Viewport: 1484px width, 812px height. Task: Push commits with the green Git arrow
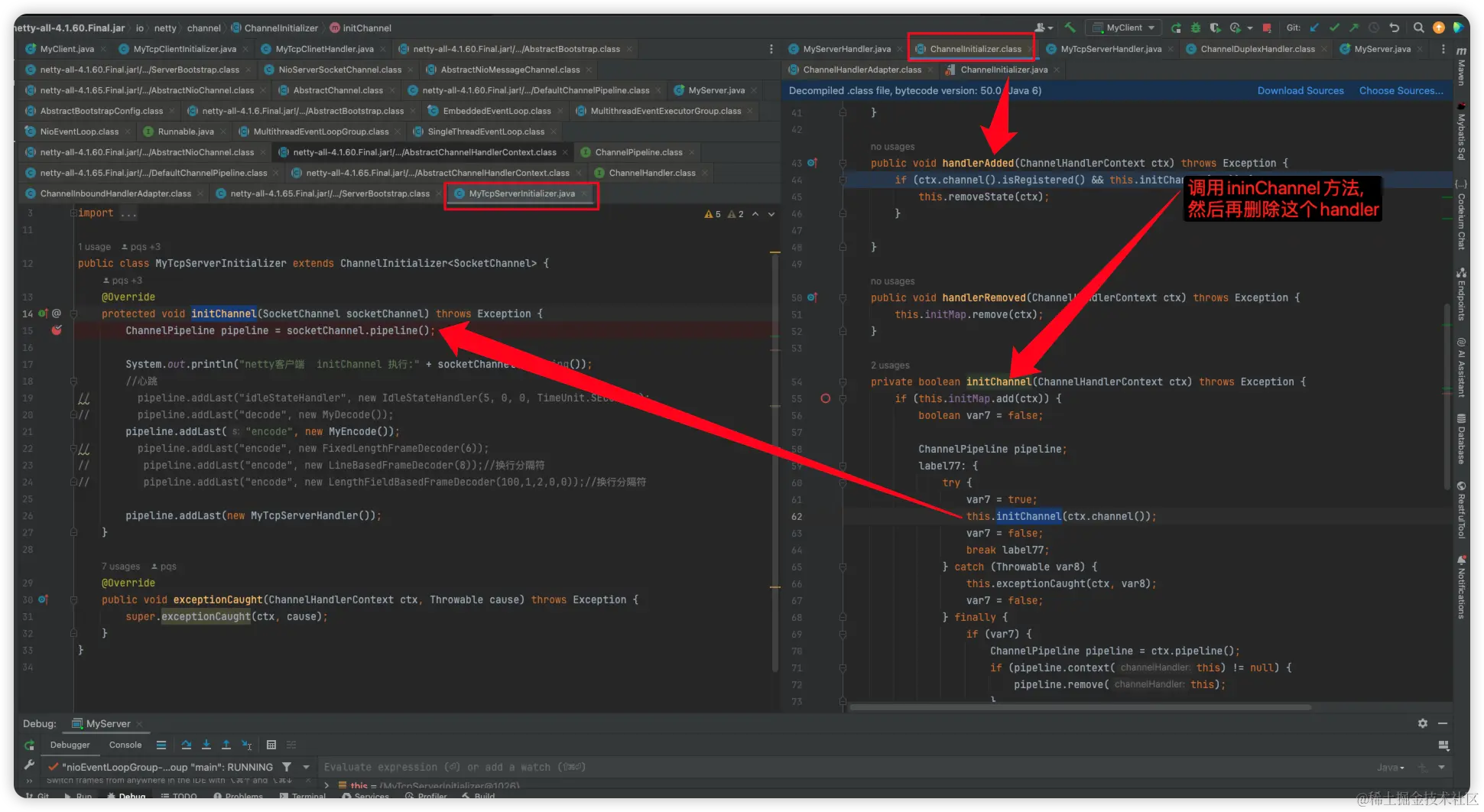pos(1354,28)
